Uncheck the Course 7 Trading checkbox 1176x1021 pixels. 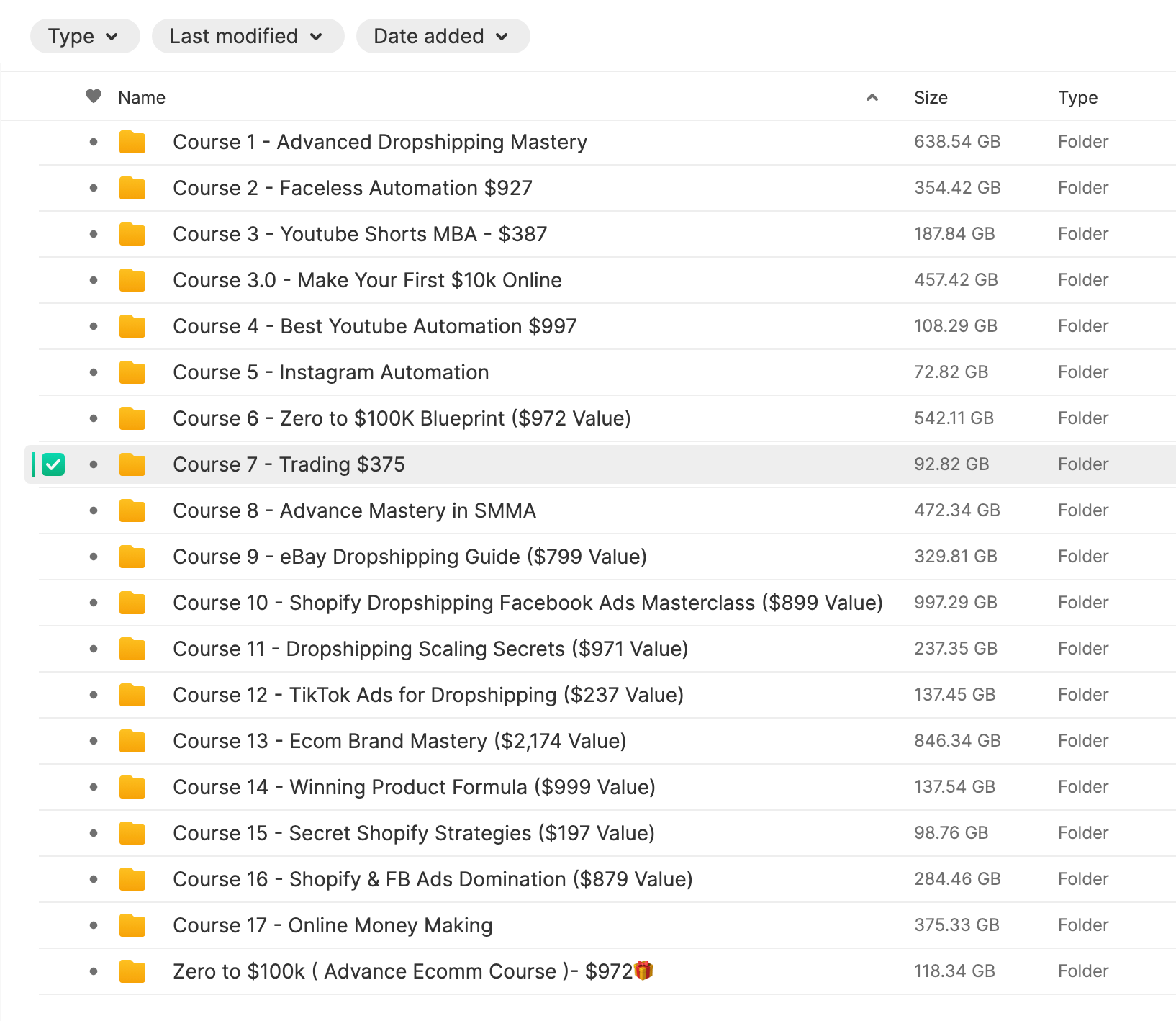click(x=53, y=464)
